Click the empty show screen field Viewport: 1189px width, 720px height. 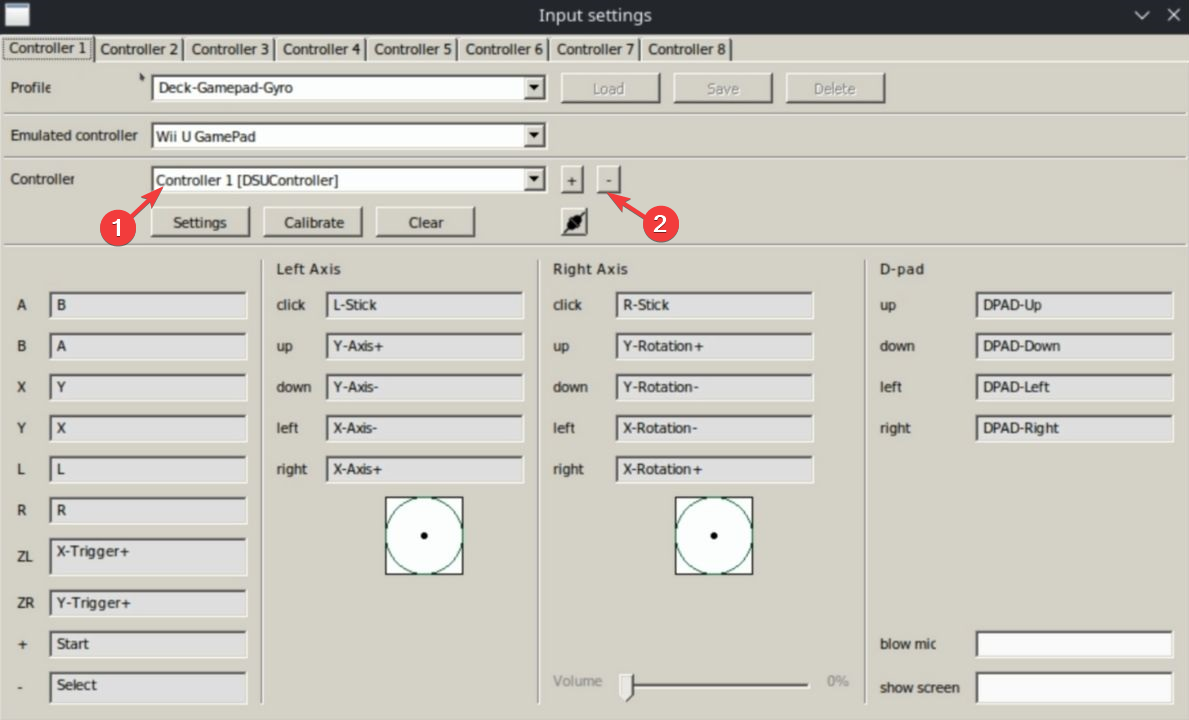(x=1074, y=687)
